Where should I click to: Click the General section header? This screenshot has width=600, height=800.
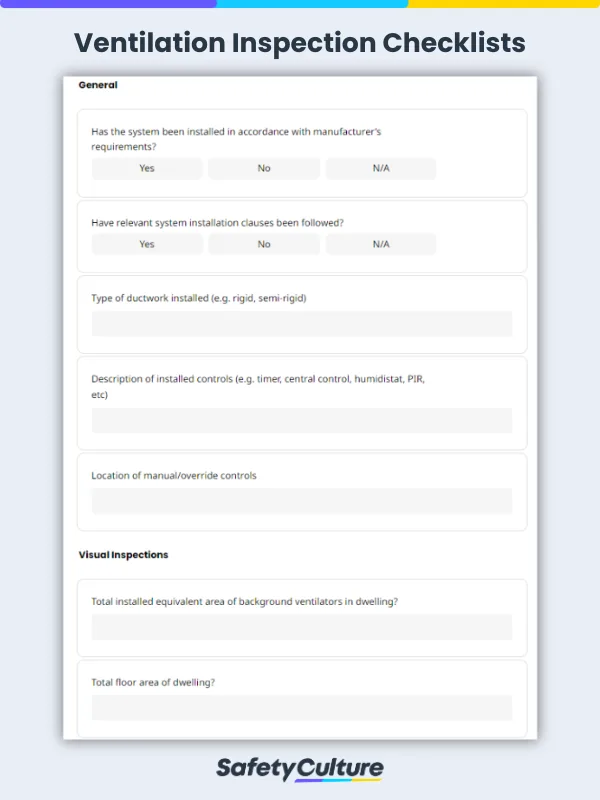coord(98,85)
